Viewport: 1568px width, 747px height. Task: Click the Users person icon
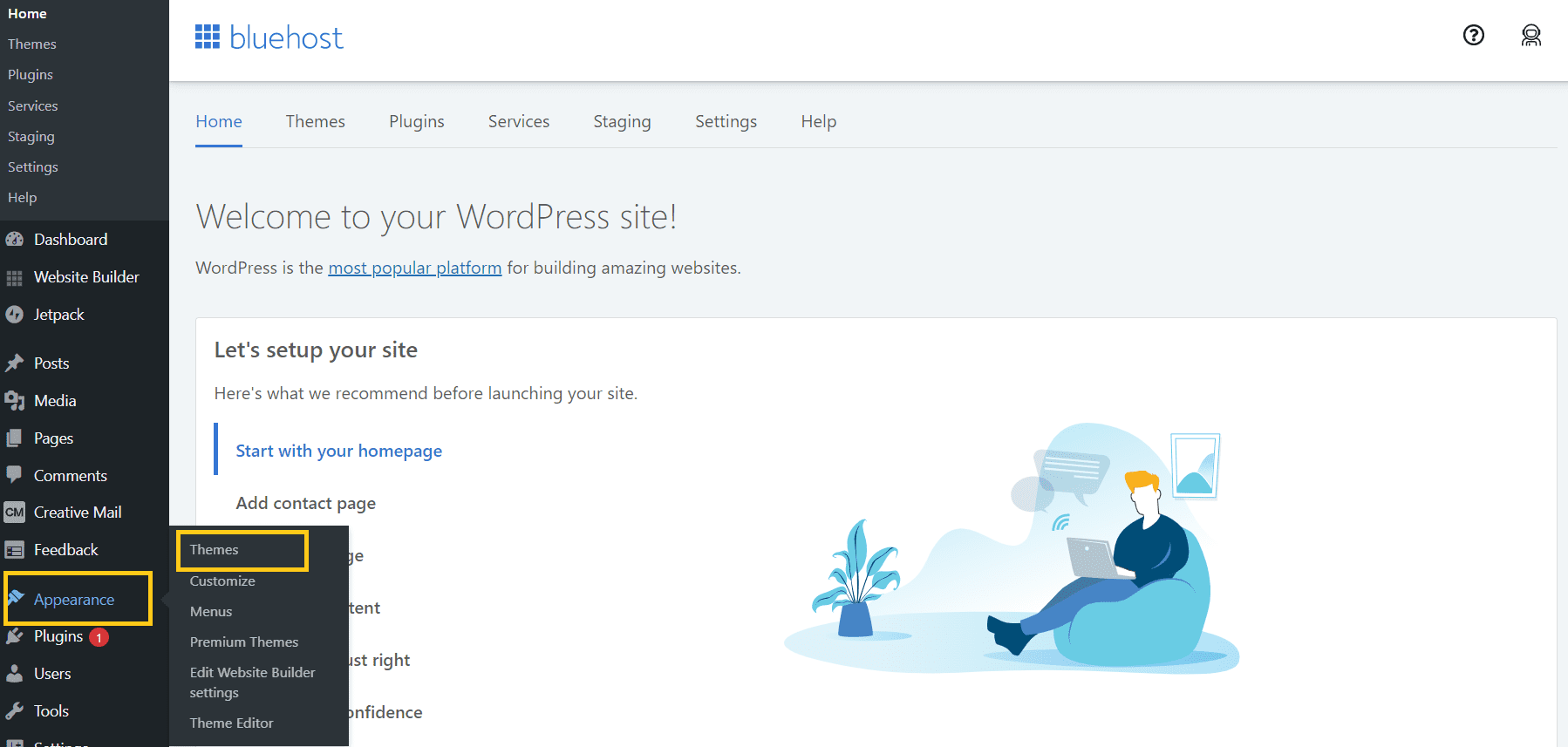coord(15,673)
